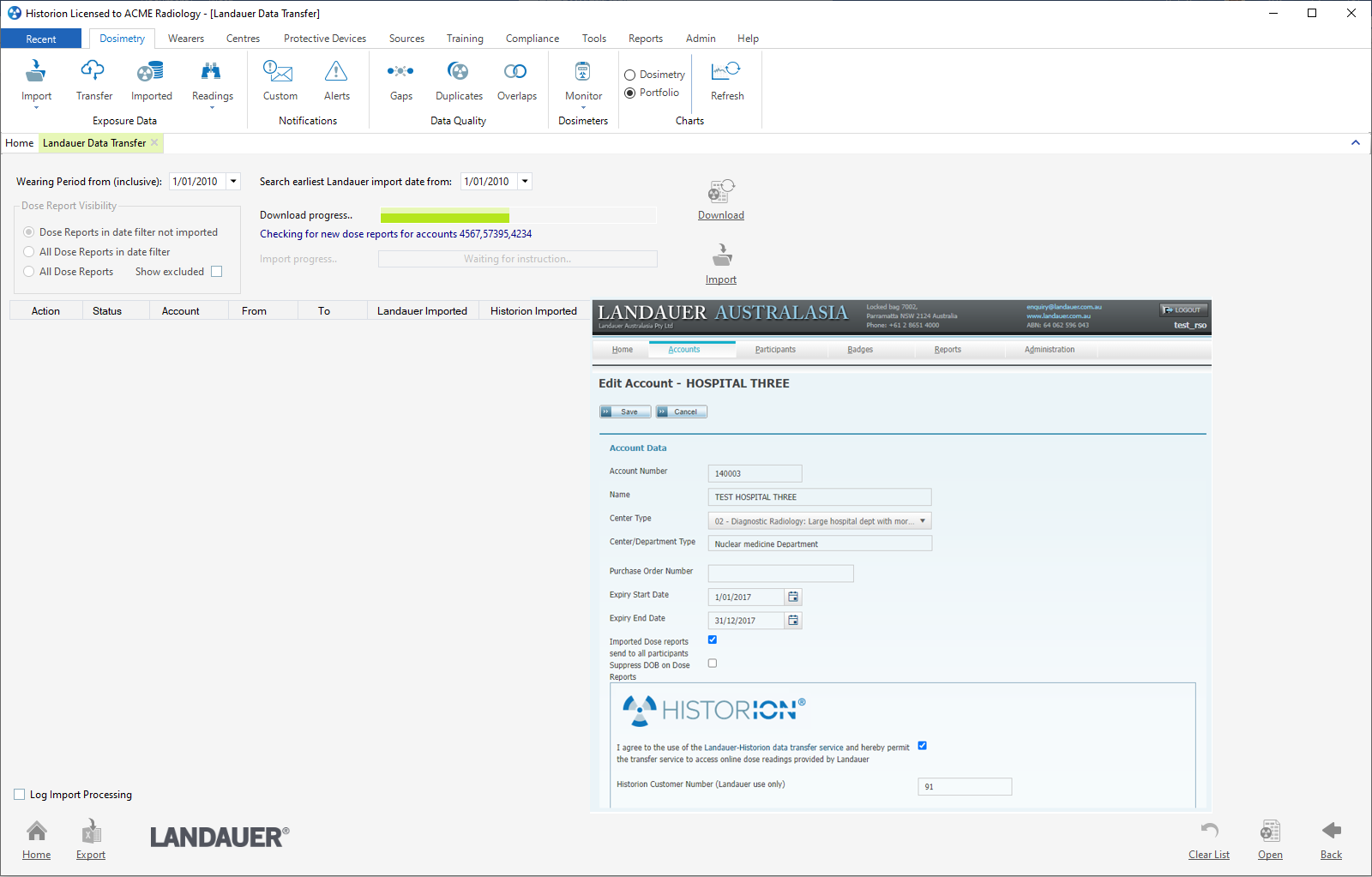The image size is (1372, 877).
Task: Switch to the Wearers ribbon tab
Action: point(186,39)
